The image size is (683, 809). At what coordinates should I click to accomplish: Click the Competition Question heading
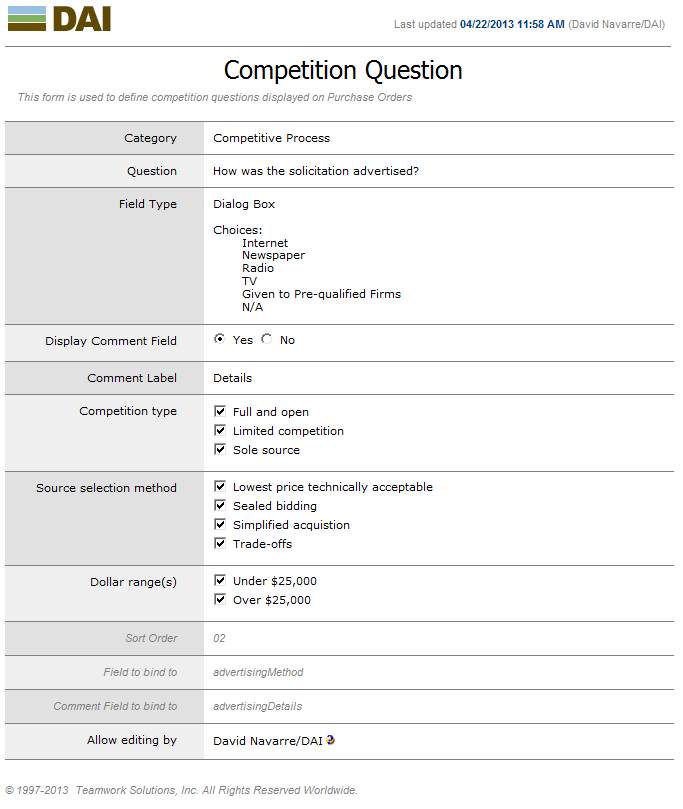click(343, 70)
